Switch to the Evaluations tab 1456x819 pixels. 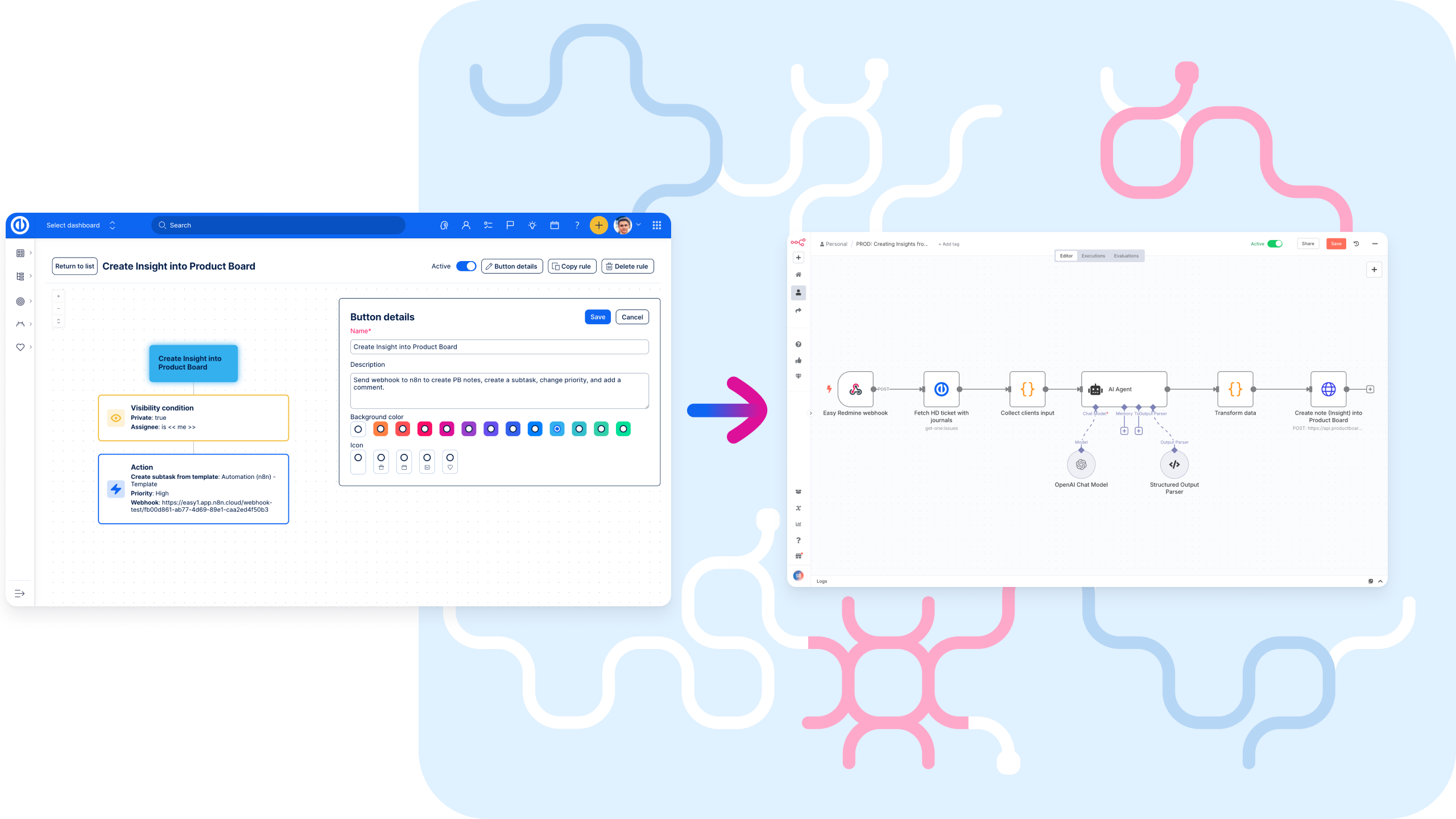pyautogui.click(x=1126, y=256)
